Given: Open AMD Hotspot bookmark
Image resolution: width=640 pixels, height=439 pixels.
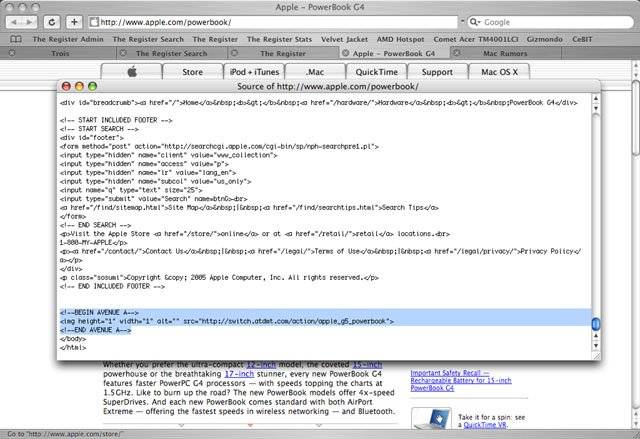Looking at the screenshot, I should [400, 39].
